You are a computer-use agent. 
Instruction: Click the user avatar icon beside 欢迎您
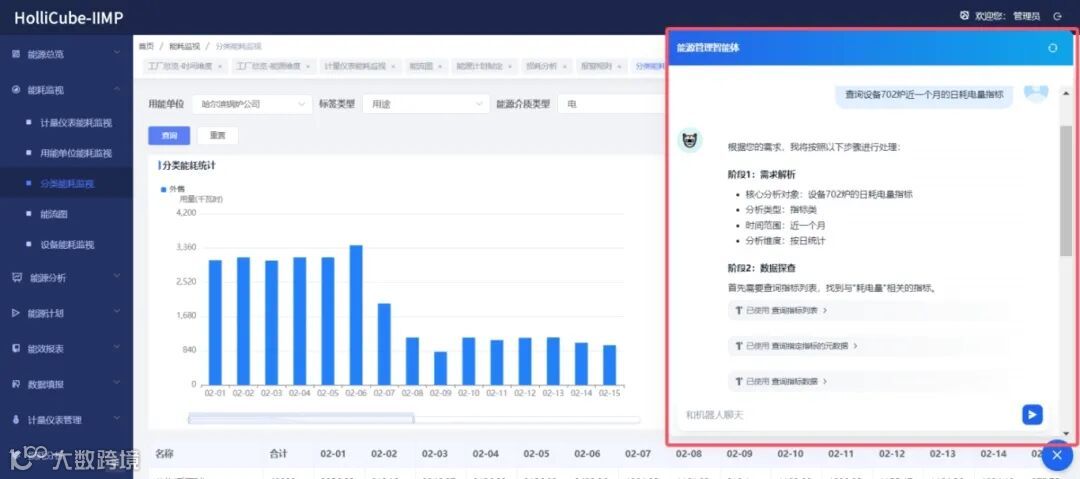(964, 15)
